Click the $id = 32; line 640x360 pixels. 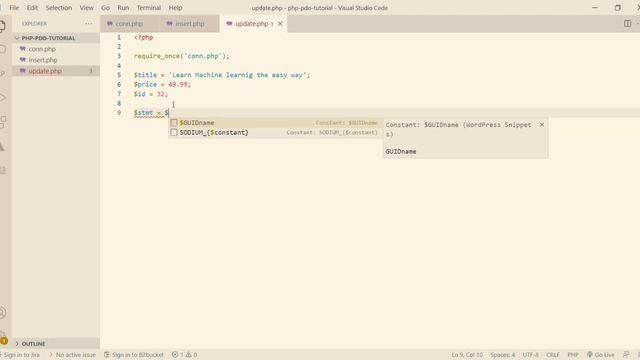pos(151,94)
